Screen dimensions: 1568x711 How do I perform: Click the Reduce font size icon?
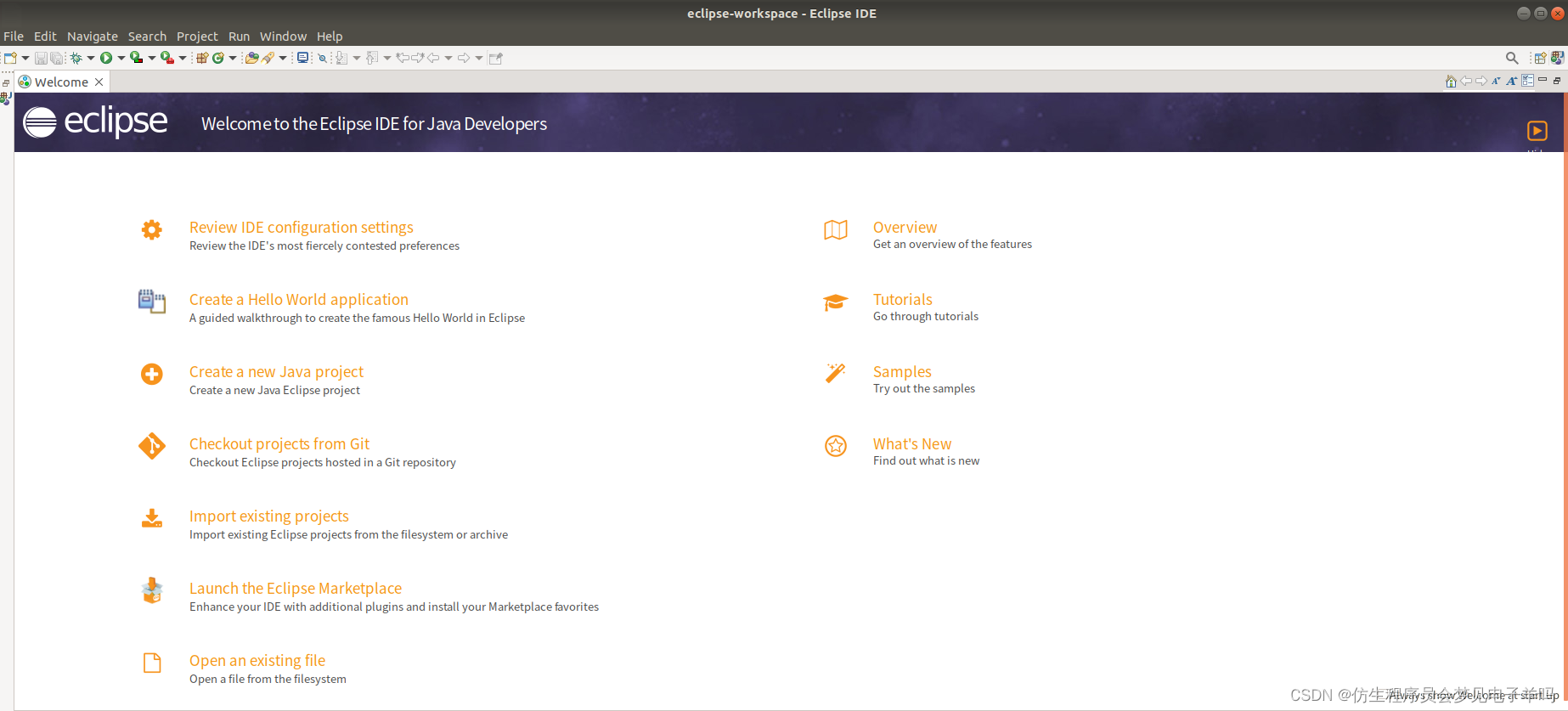[x=1497, y=81]
